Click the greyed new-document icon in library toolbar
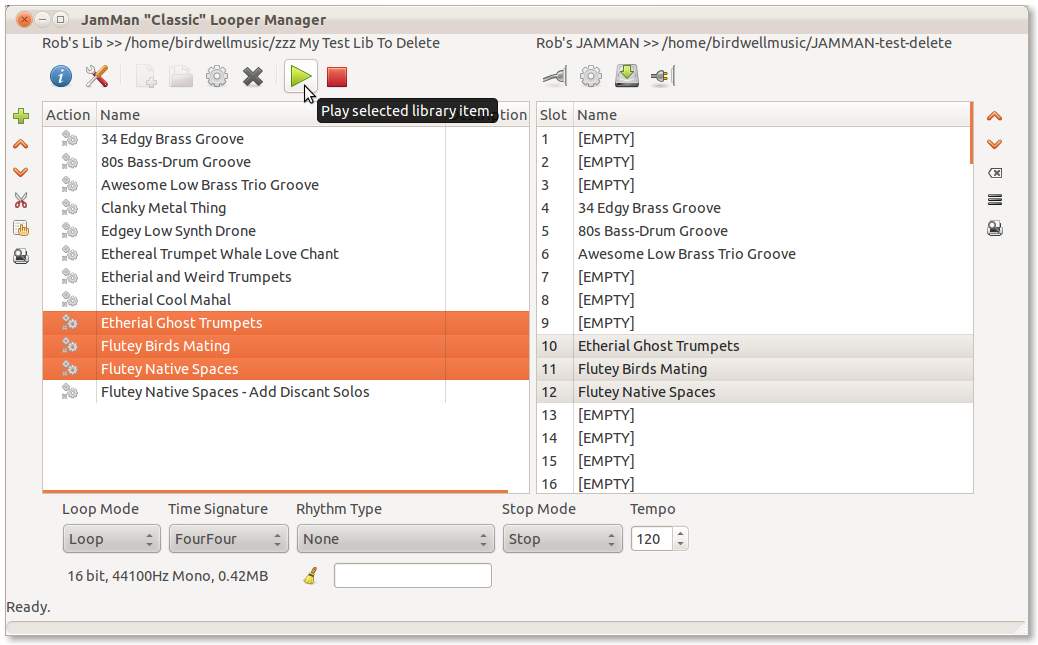 [146, 77]
